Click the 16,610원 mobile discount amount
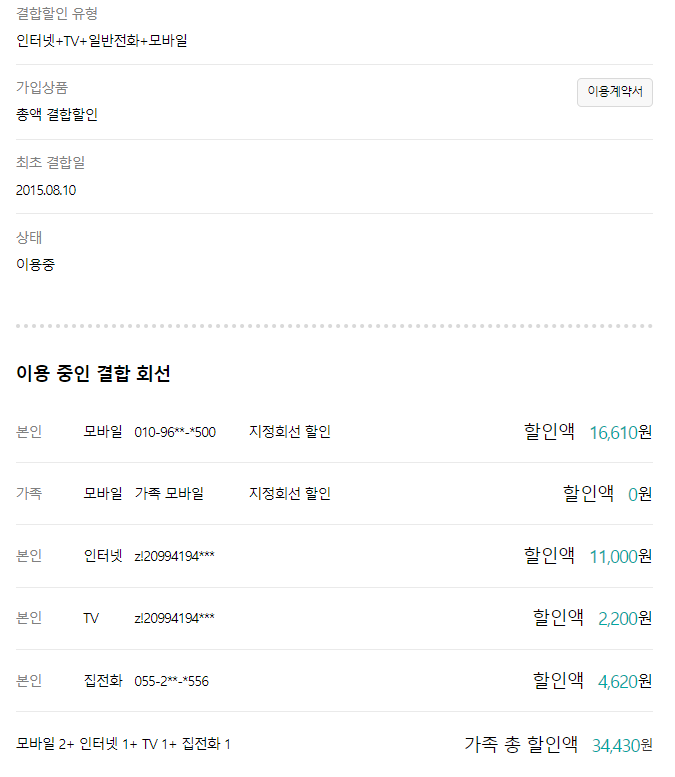675x777 pixels. coord(620,432)
